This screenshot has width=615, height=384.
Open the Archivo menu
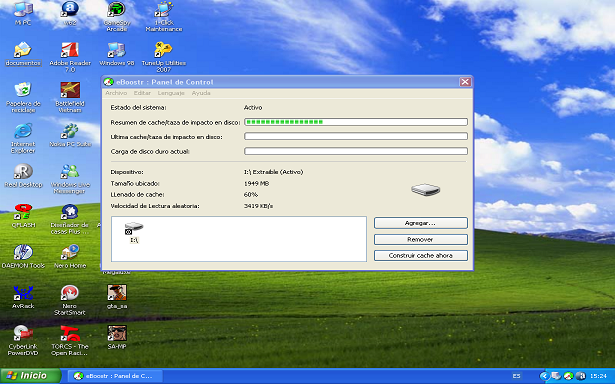point(116,93)
